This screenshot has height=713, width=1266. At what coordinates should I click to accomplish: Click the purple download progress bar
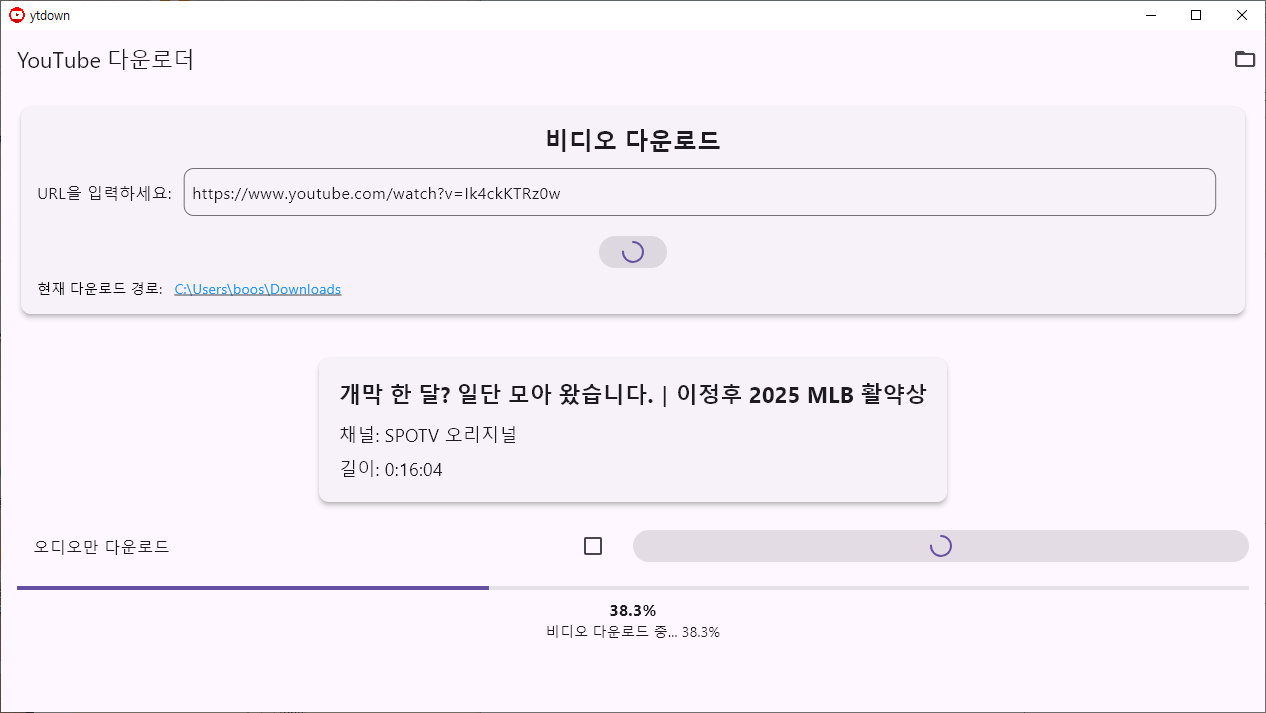point(633,588)
